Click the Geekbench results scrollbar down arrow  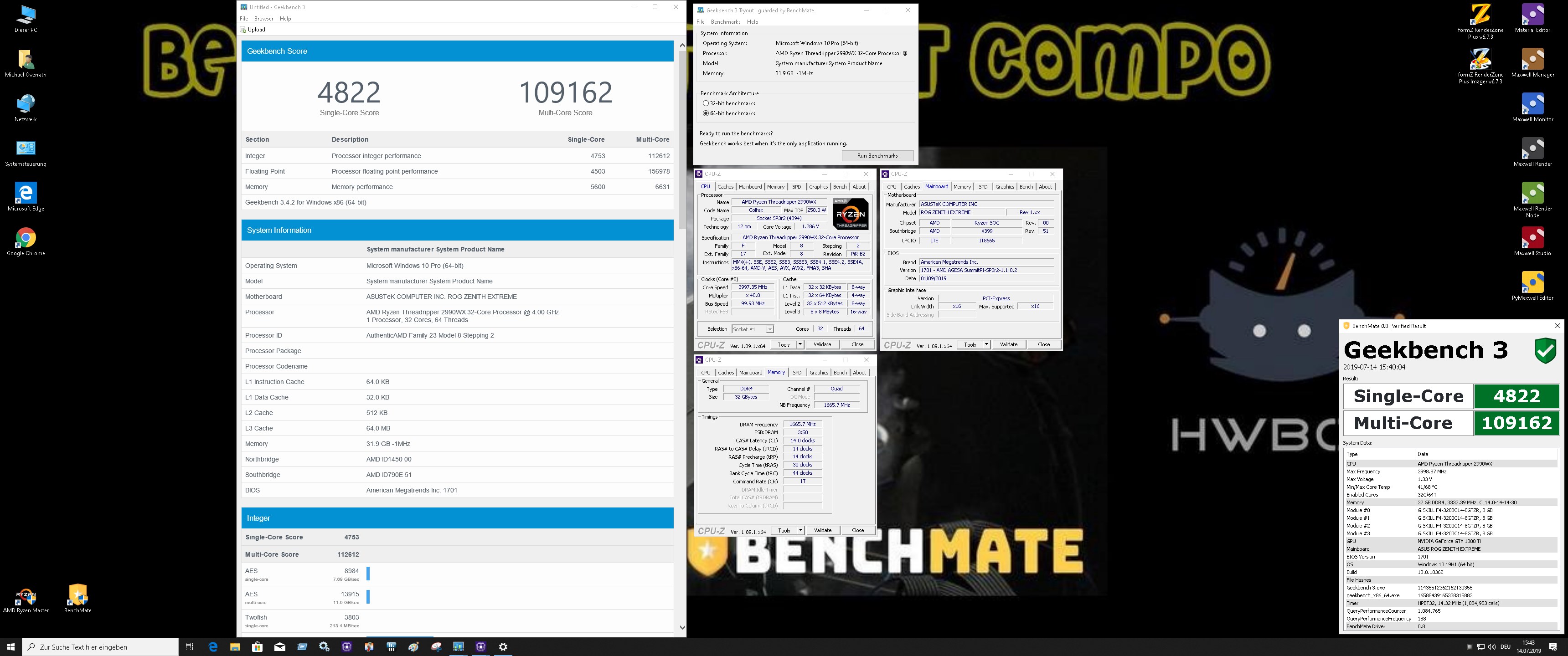tap(682, 627)
